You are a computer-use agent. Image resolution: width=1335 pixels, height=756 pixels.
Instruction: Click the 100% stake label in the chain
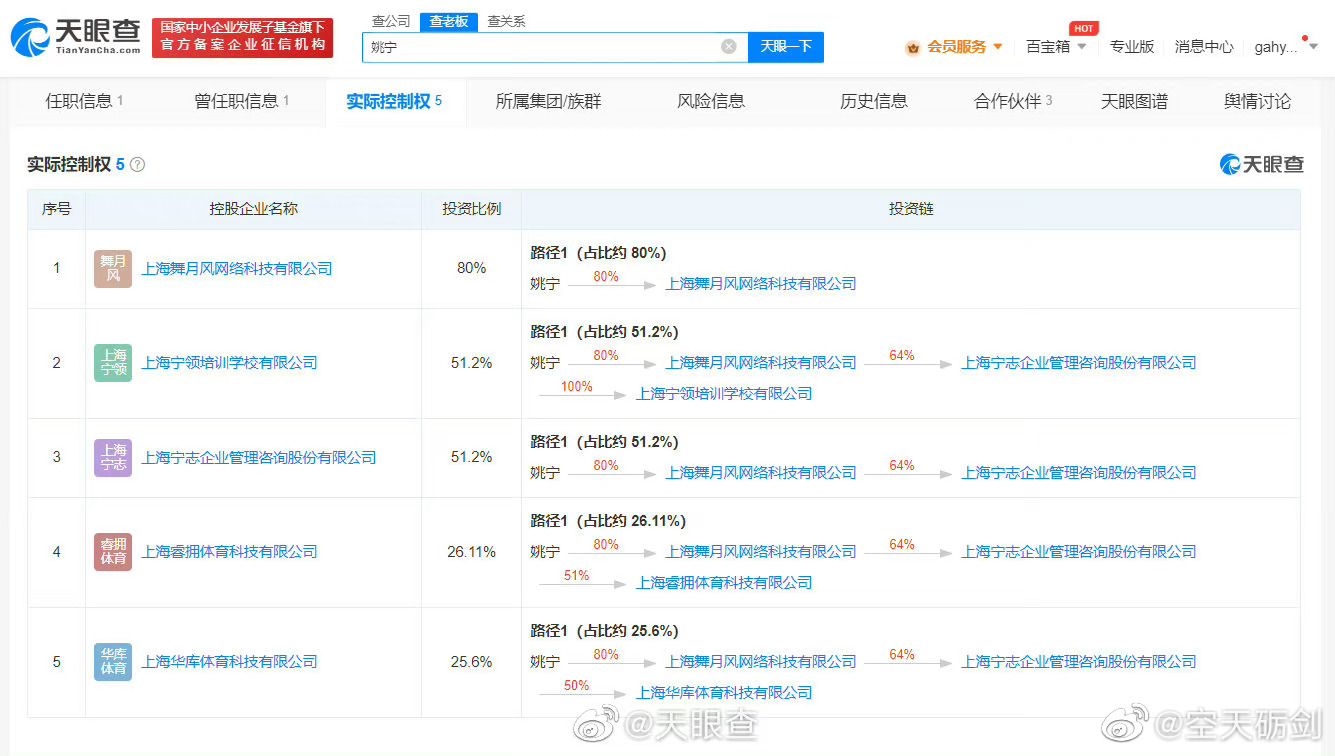click(577, 387)
